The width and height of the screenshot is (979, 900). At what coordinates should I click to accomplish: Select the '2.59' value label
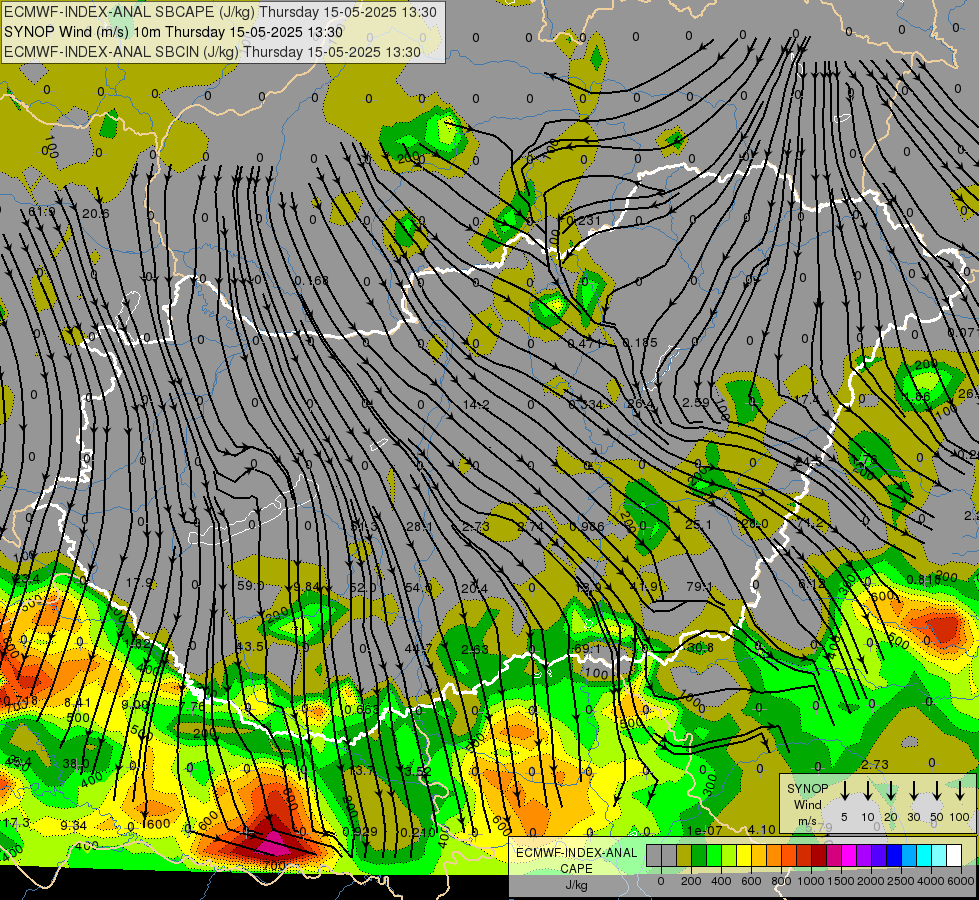coord(695,403)
